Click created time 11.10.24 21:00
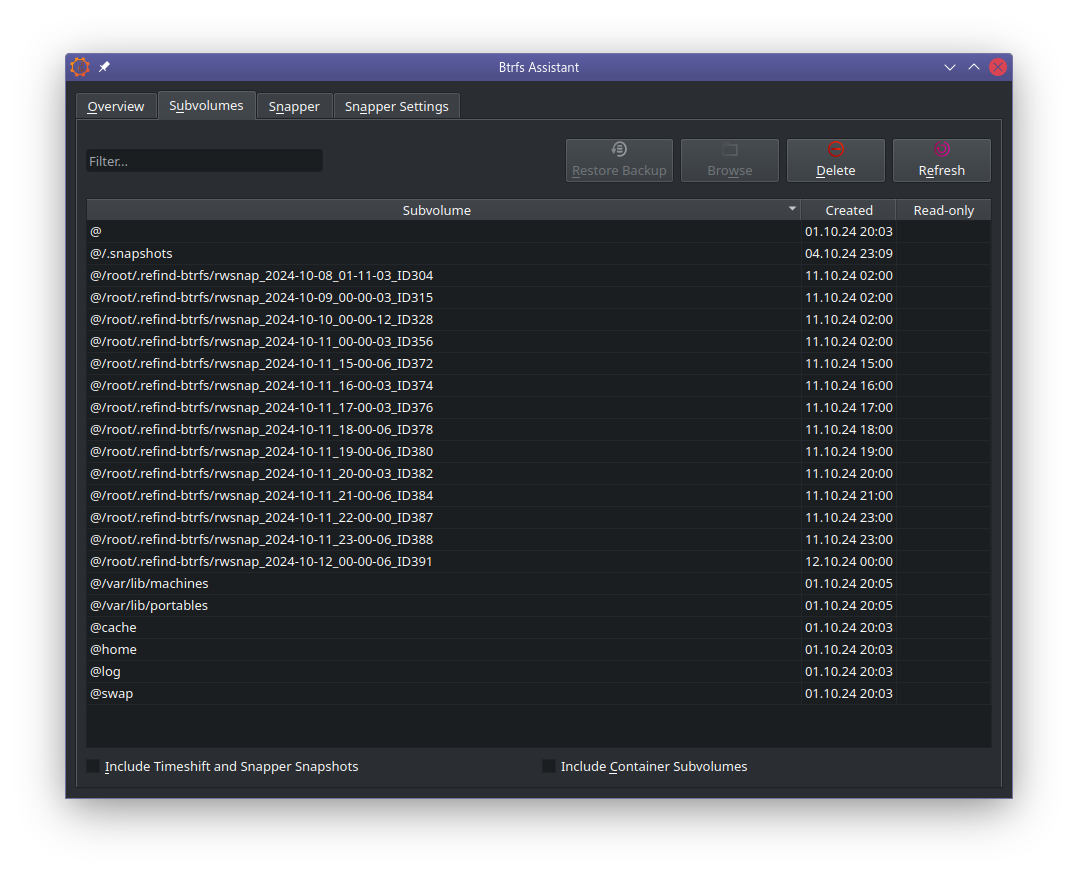The height and width of the screenshot is (876, 1078). tap(848, 496)
